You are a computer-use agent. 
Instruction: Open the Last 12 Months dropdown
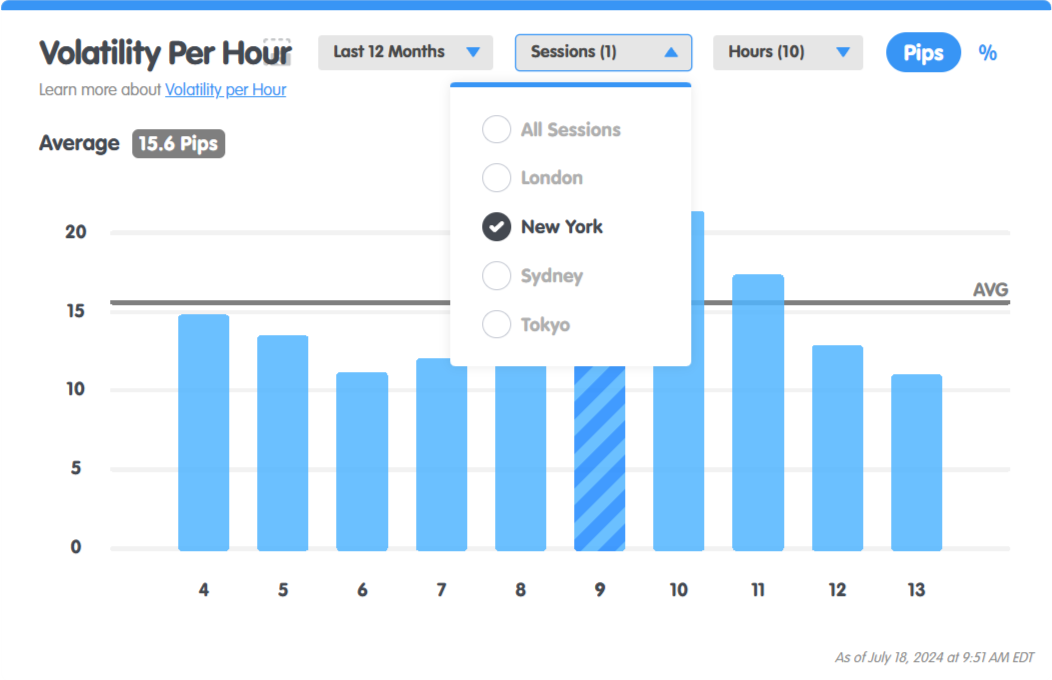tap(405, 52)
